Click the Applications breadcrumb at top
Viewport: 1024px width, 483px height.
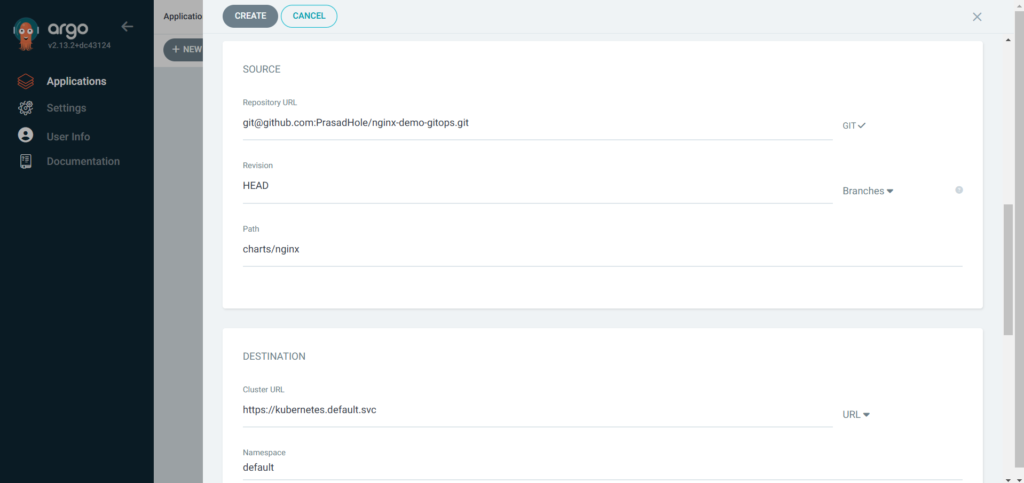[x=183, y=16]
